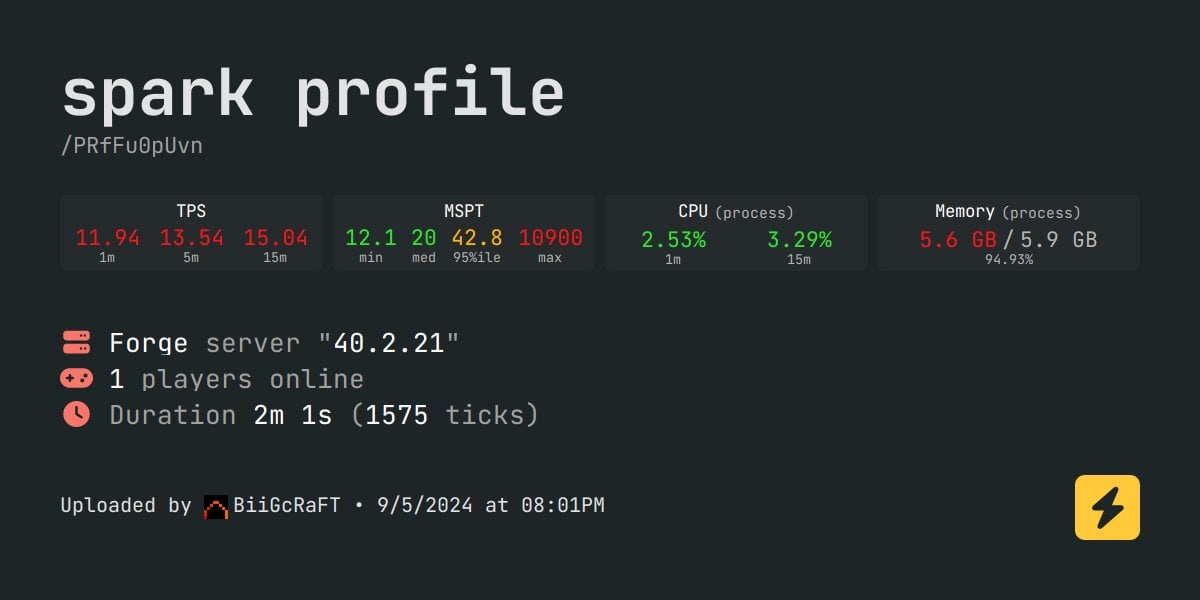The height and width of the screenshot is (600, 1200).
Task: Click the 1m CPU value 2.53%
Action: (673, 240)
